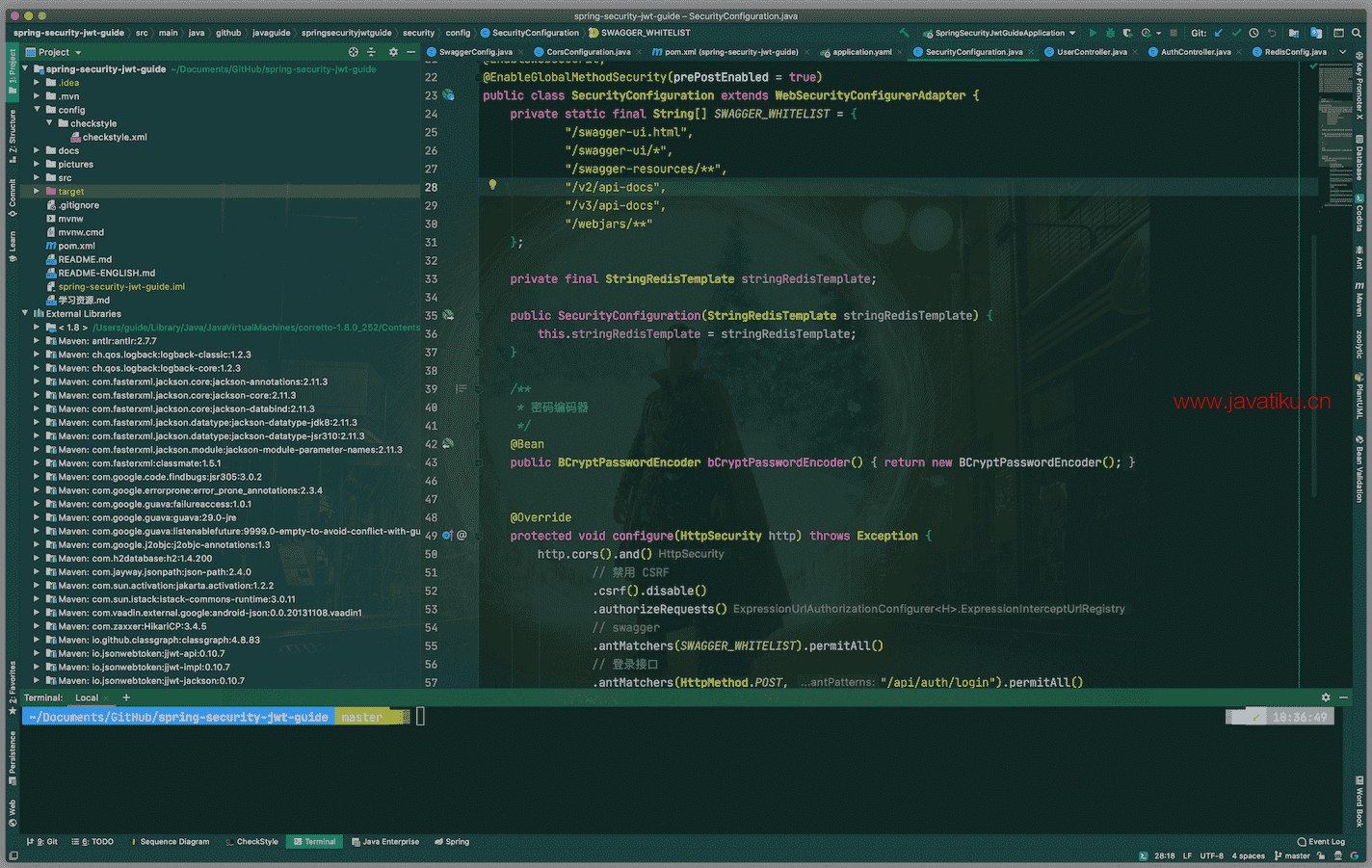Toggle the Favorites side tool window

click(x=13, y=688)
